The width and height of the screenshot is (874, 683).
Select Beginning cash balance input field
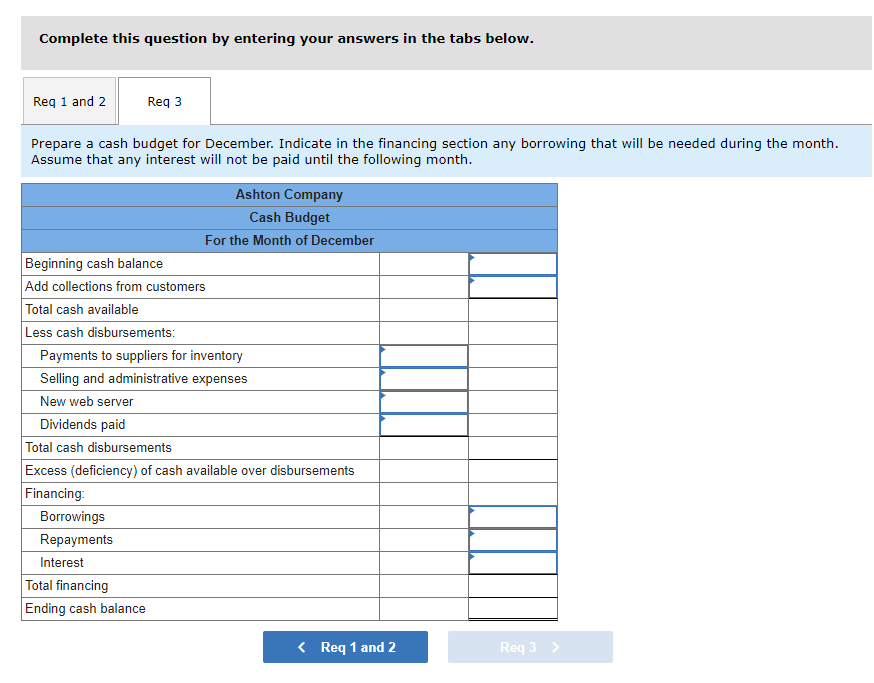513,264
